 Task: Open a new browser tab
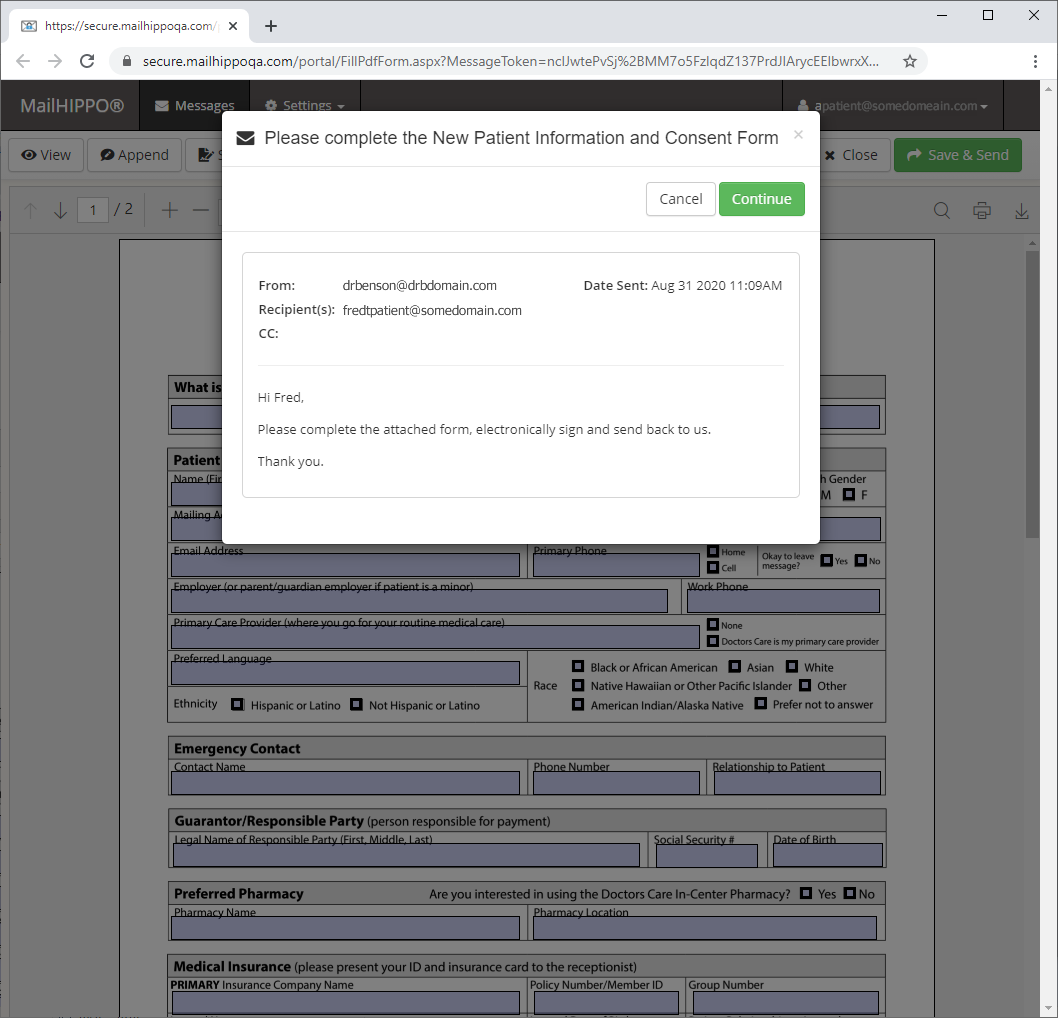click(x=271, y=26)
